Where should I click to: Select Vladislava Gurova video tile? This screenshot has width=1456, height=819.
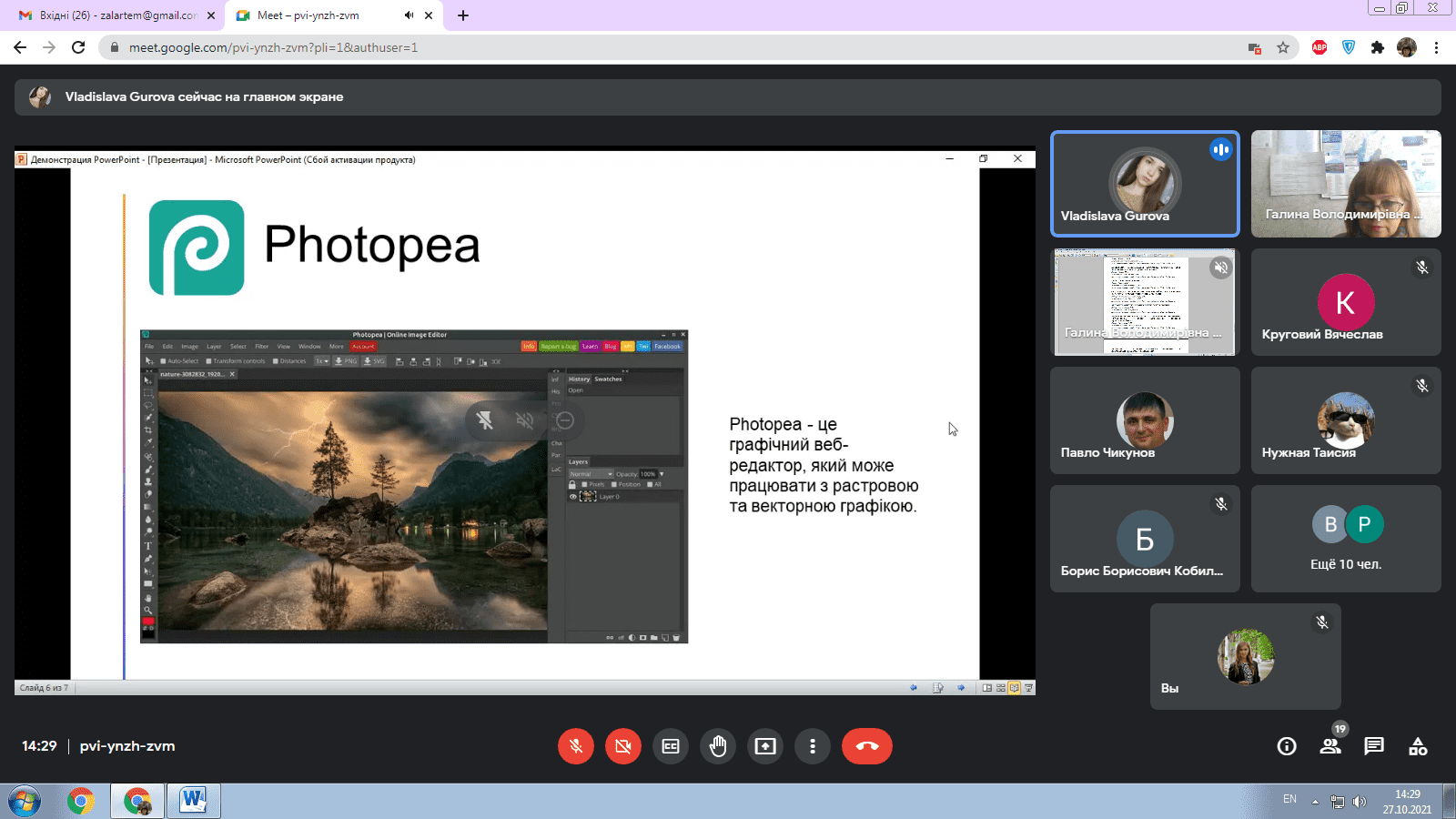[1145, 184]
